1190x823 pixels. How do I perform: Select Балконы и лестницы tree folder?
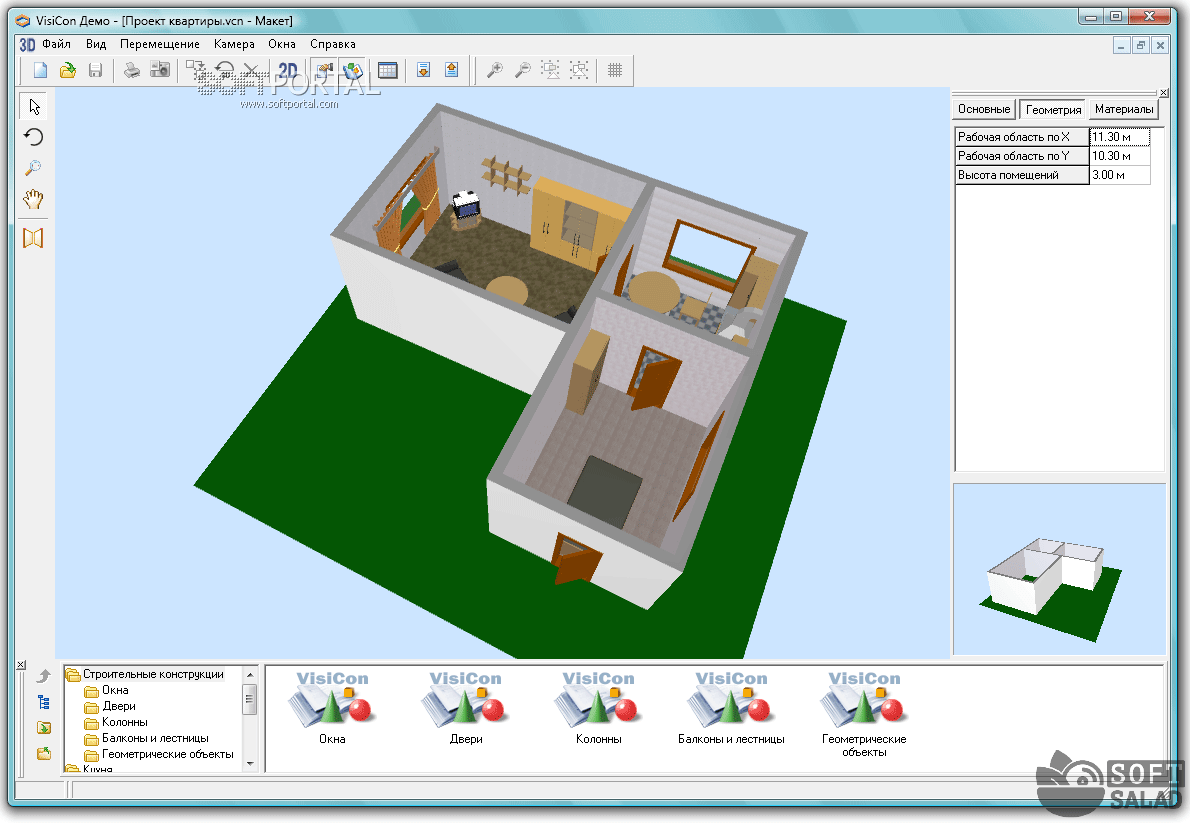[154, 738]
